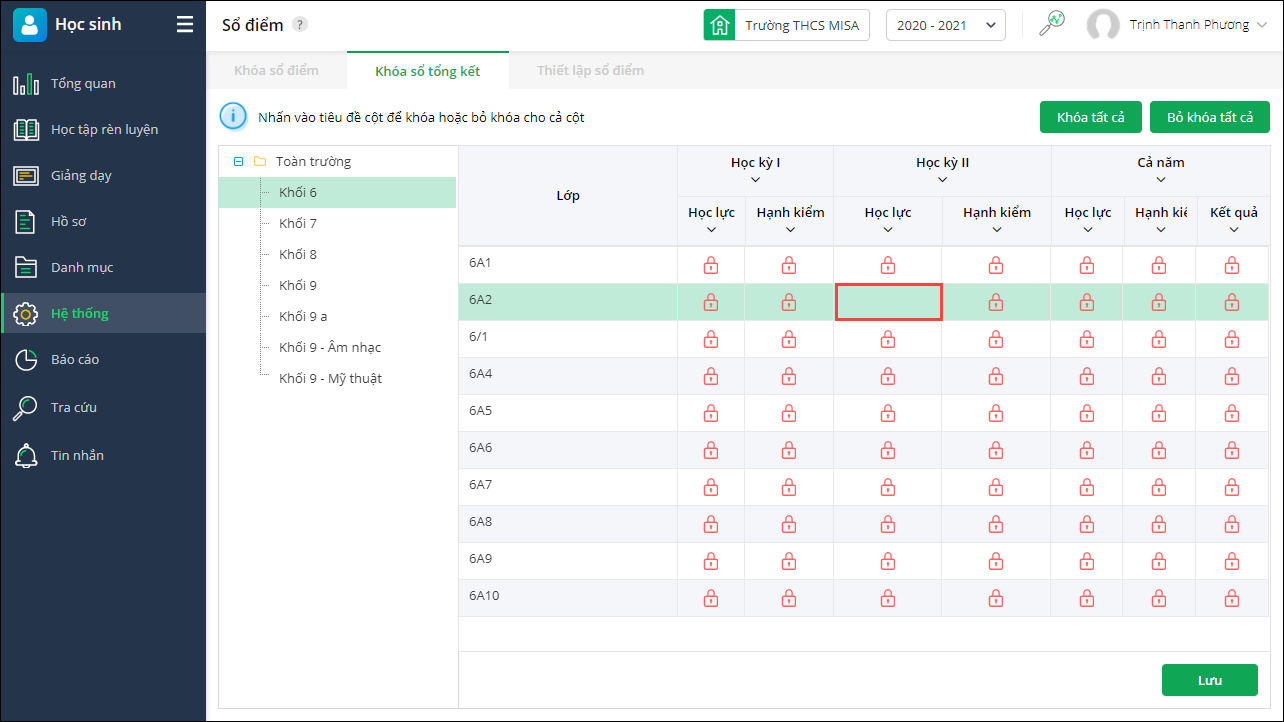Click the empty highlighted 6A2 Học lực cell
The height and width of the screenshot is (722, 1284).
(888, 302)
